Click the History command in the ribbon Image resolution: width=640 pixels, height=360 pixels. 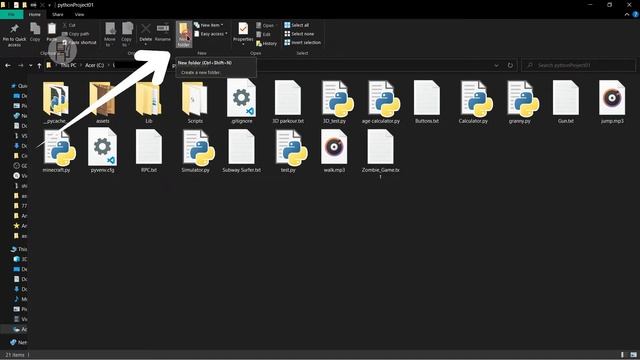[267, 43]
